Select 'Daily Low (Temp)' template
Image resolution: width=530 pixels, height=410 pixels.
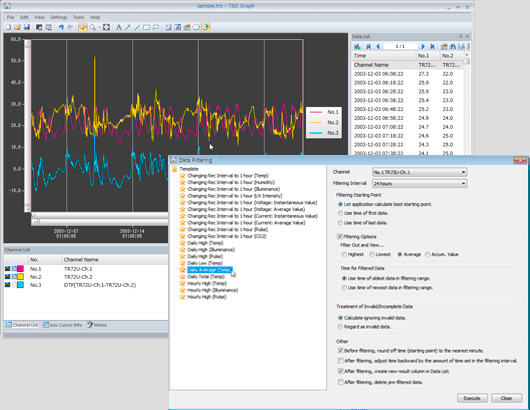tap(205, 263)
